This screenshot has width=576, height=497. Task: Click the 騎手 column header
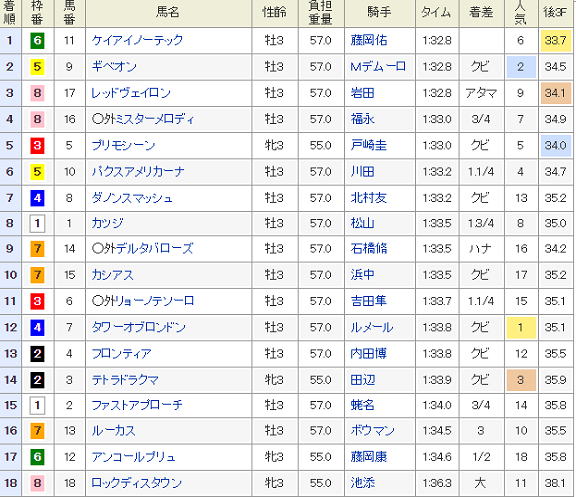pos(379,12)
